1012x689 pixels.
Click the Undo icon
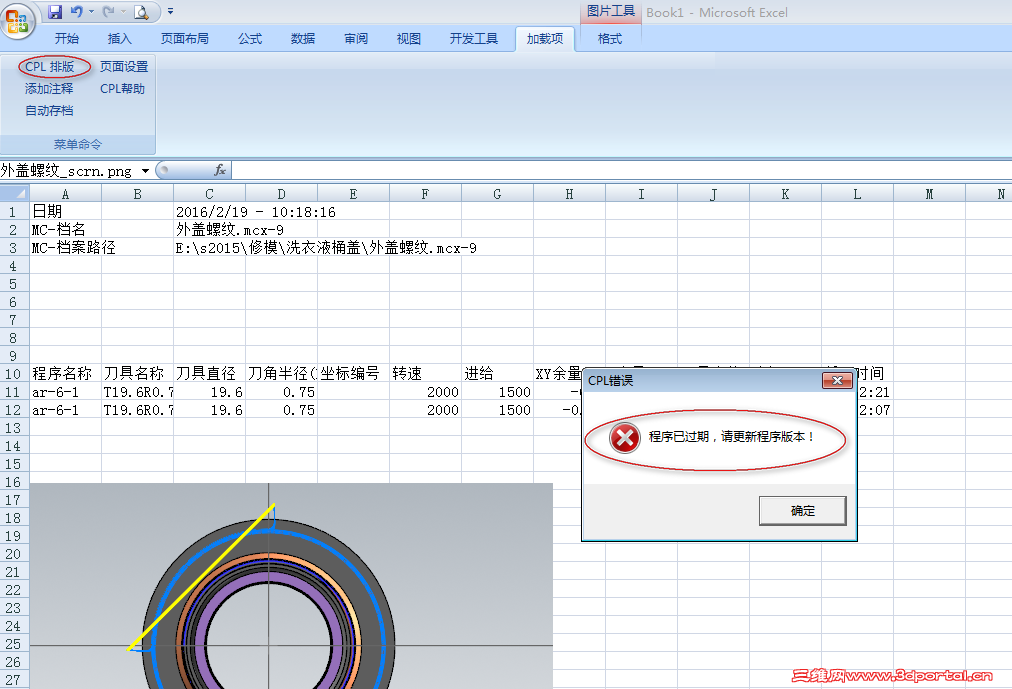click(x=77, y=12)
